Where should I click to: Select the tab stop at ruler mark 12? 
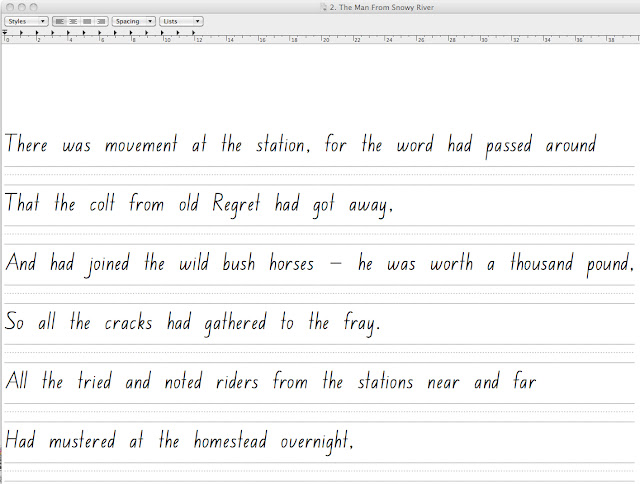click(194, 33)
